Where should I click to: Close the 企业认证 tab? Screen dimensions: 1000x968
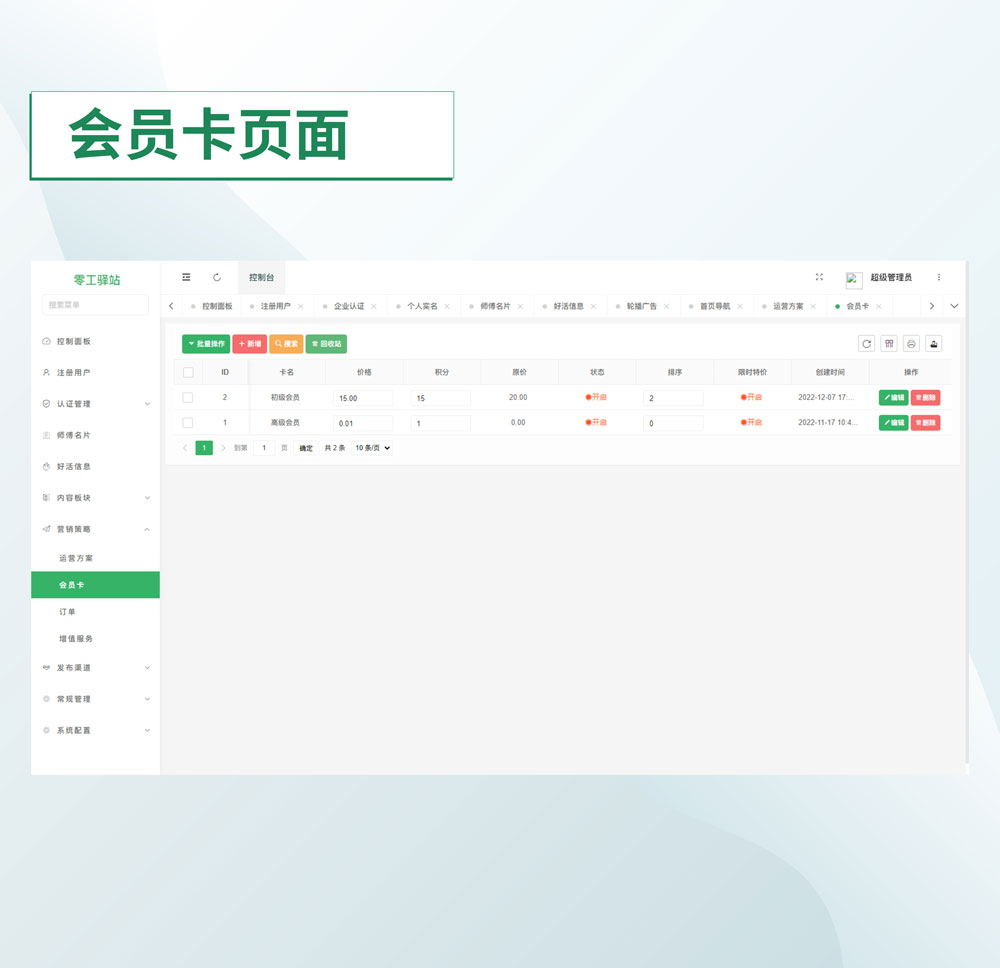pos(374,306)
